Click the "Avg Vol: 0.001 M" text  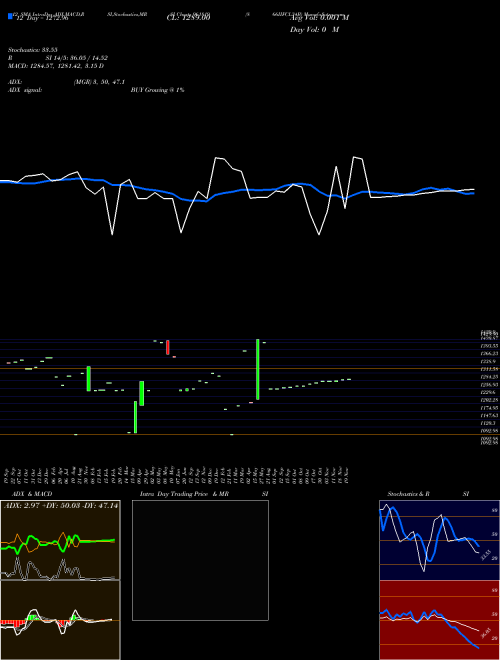tap(319, 18)
